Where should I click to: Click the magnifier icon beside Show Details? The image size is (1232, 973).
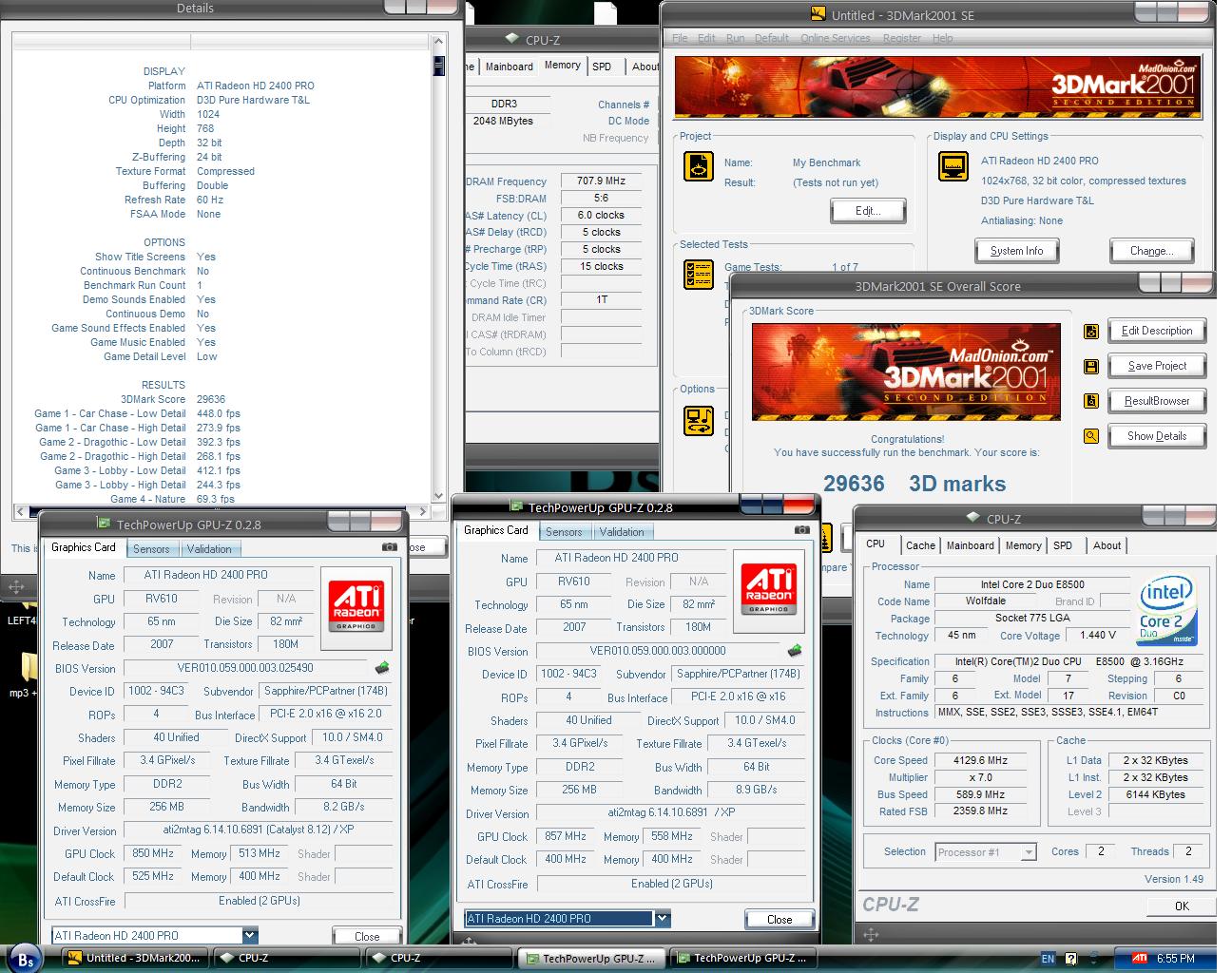(1091, 436)
